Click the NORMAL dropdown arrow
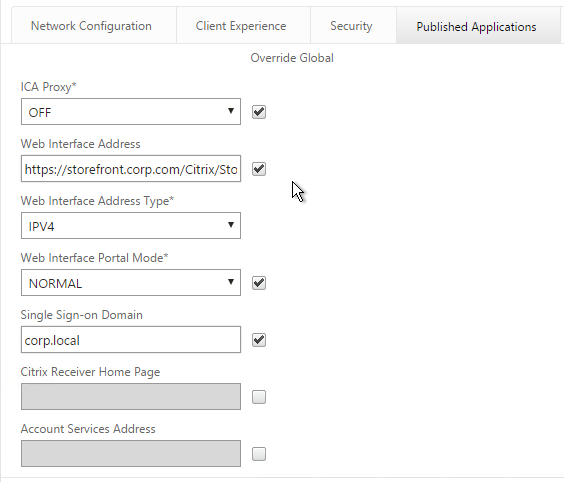The width and height of the screenshot is (564, 482). pos(231,282)
